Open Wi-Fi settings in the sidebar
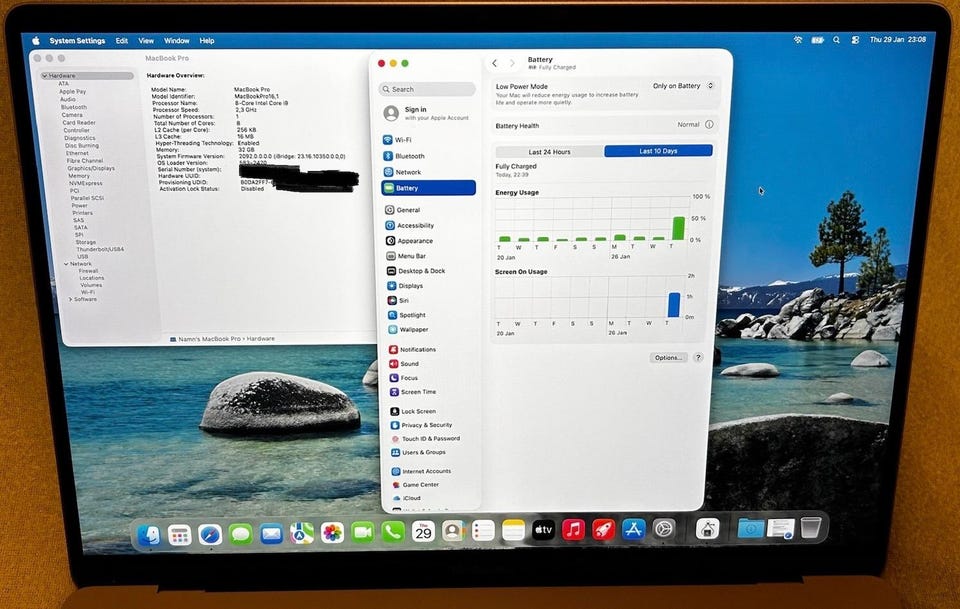This screenshot has height=609, width=960. click(x=402, y=140)
